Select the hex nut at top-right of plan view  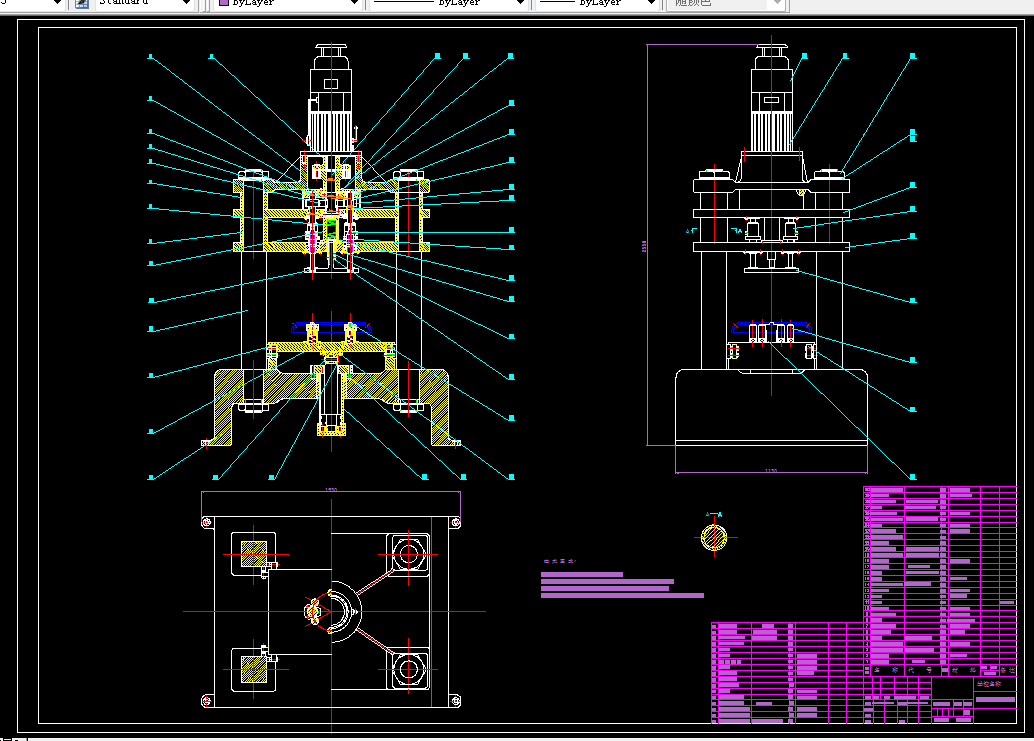click(408, 554)
